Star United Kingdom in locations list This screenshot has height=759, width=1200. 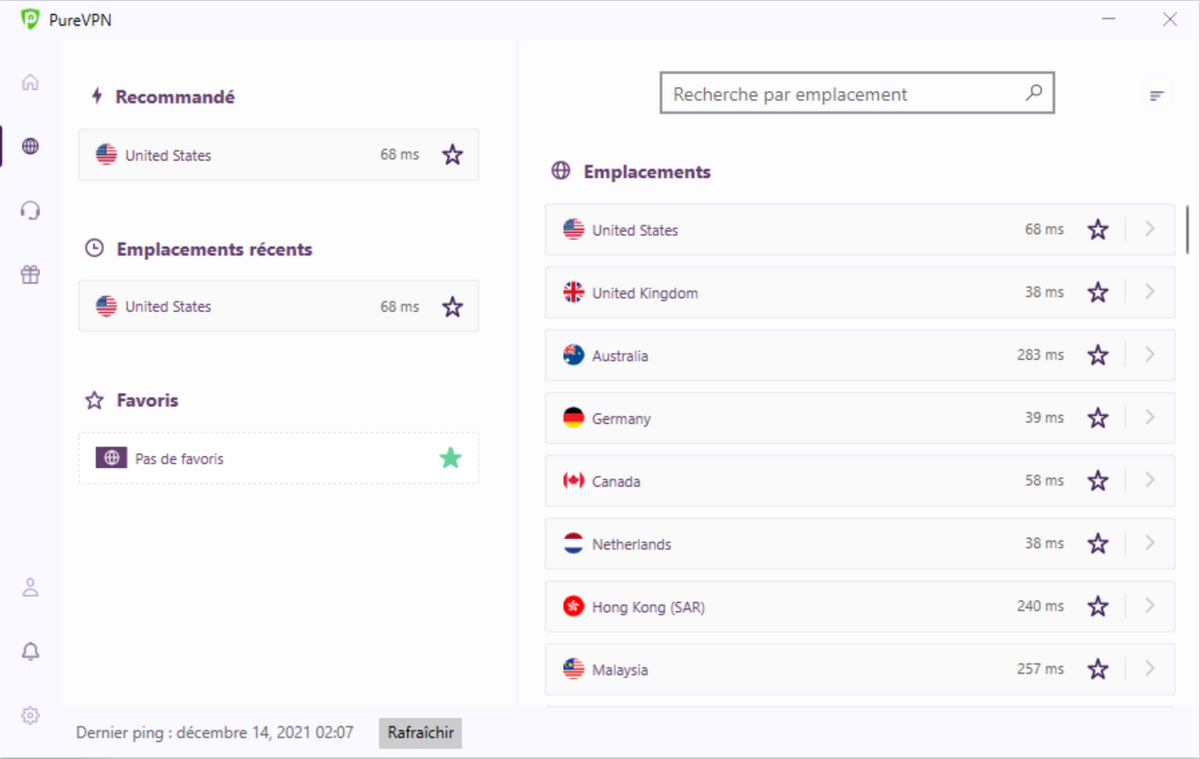1098,293
